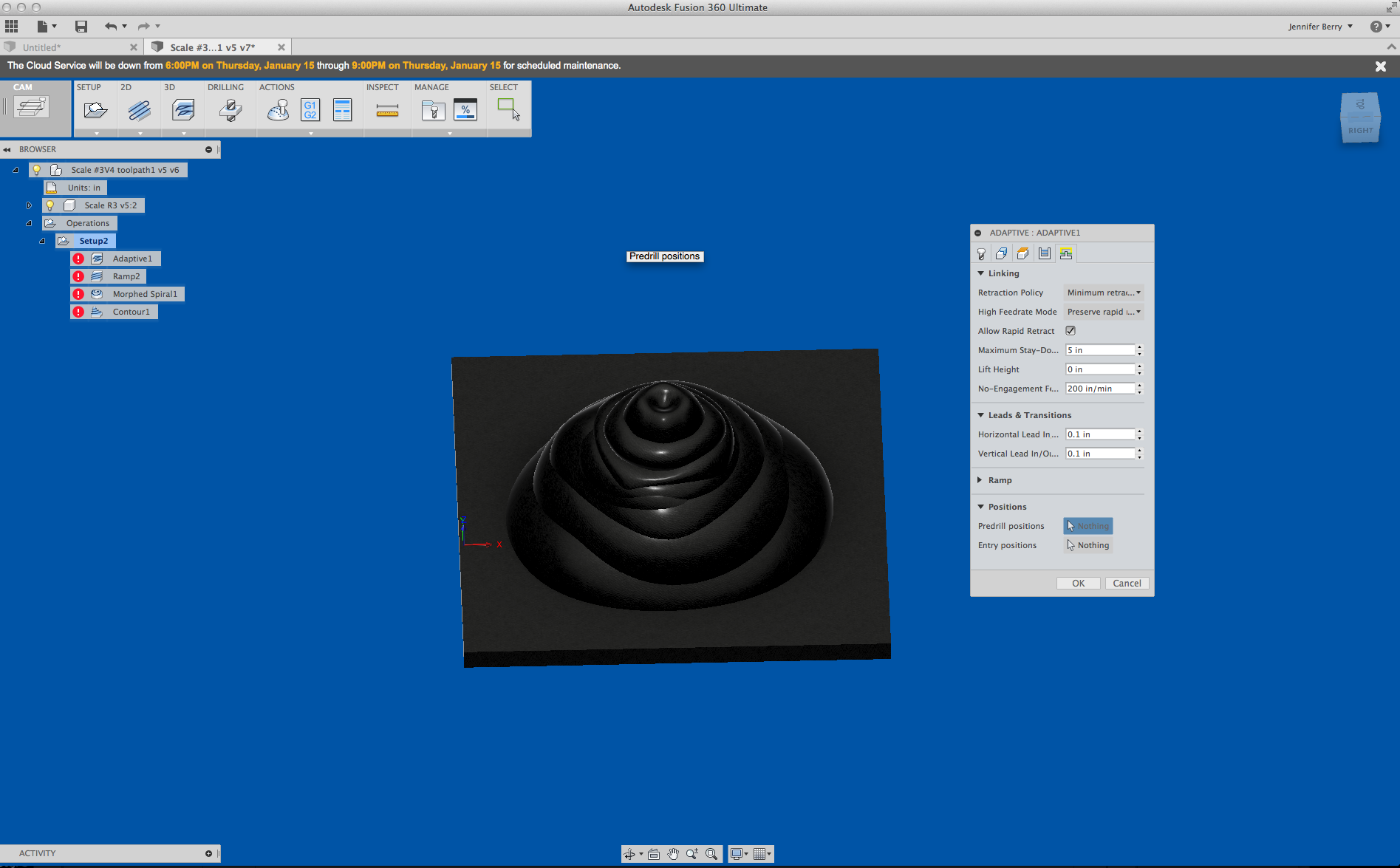Open the Geometry tab icon in Adaptive dialog
The image size is (1400, 868).
click(x=1002, y=253)
